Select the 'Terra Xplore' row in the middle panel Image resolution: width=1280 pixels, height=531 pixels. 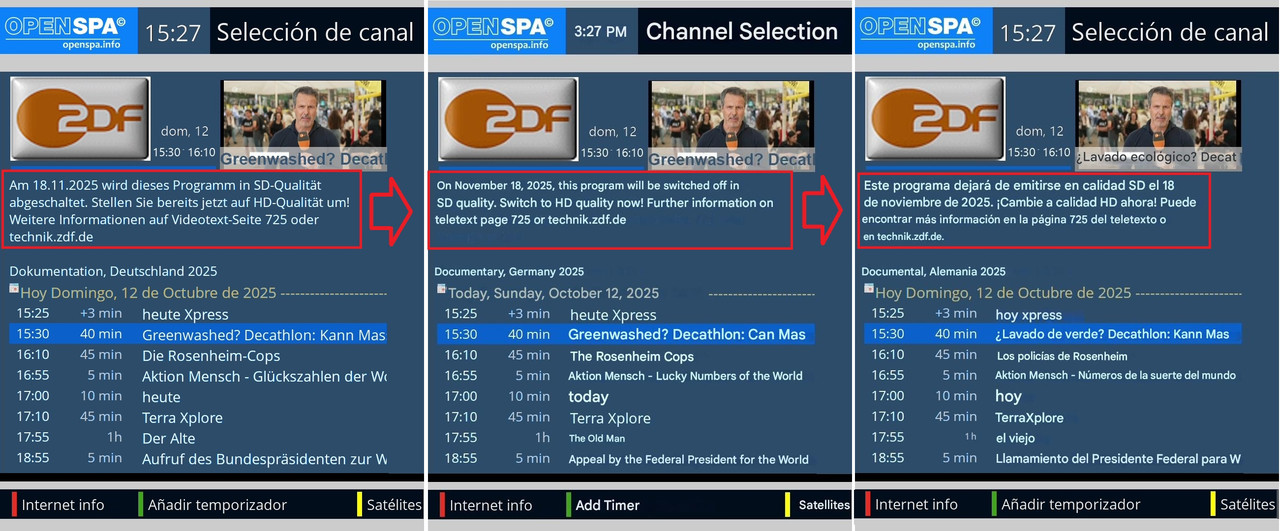pyautogui.click(x=625, y=418)
